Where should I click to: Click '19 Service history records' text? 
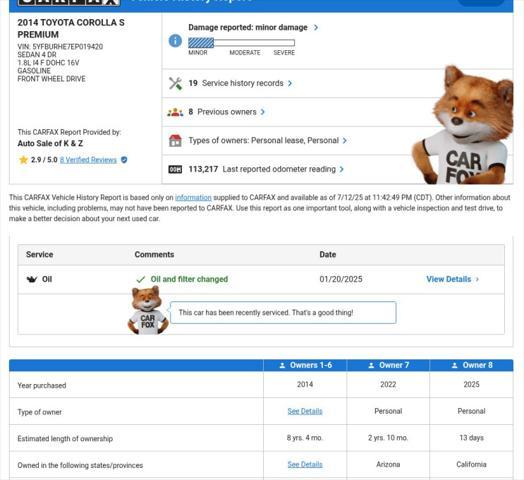[236, 83]
